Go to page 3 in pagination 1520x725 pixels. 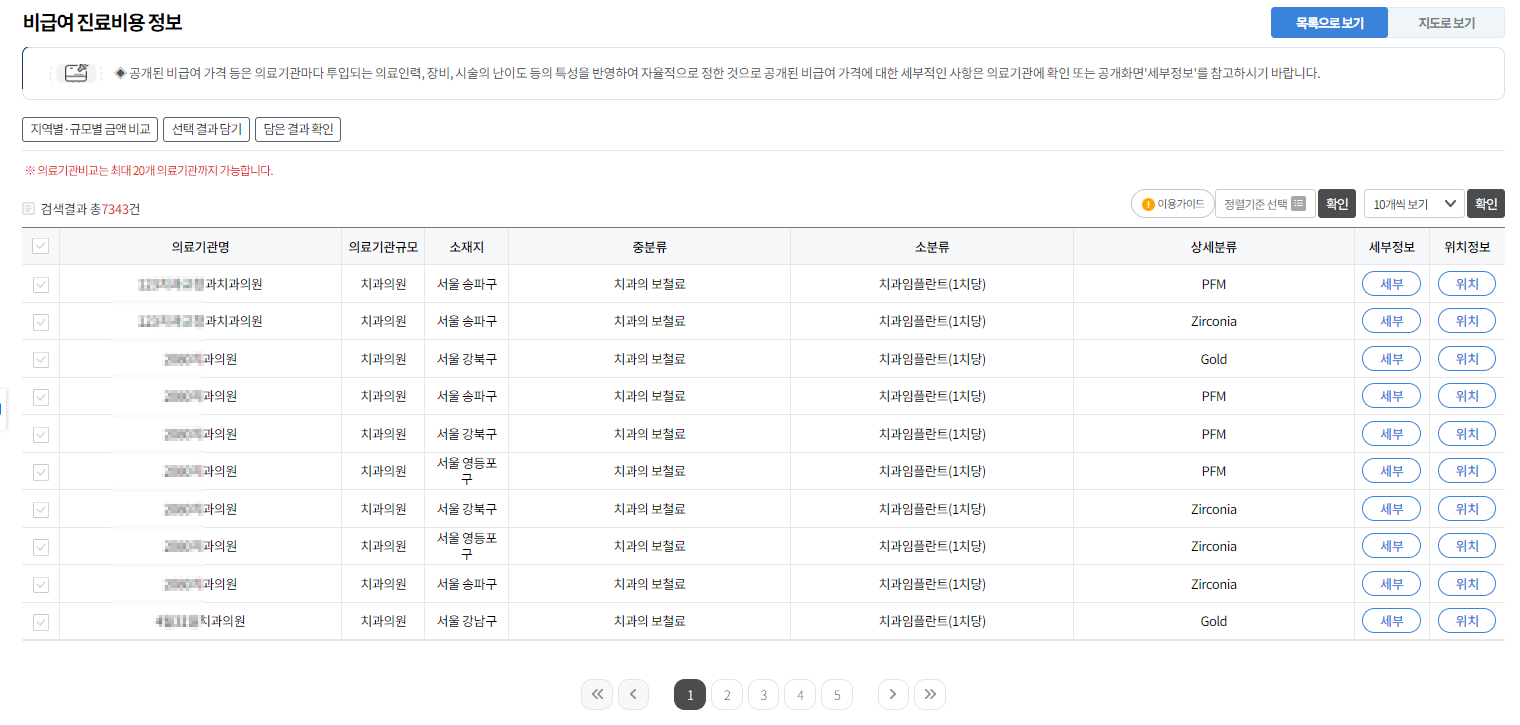coord(763,694)
